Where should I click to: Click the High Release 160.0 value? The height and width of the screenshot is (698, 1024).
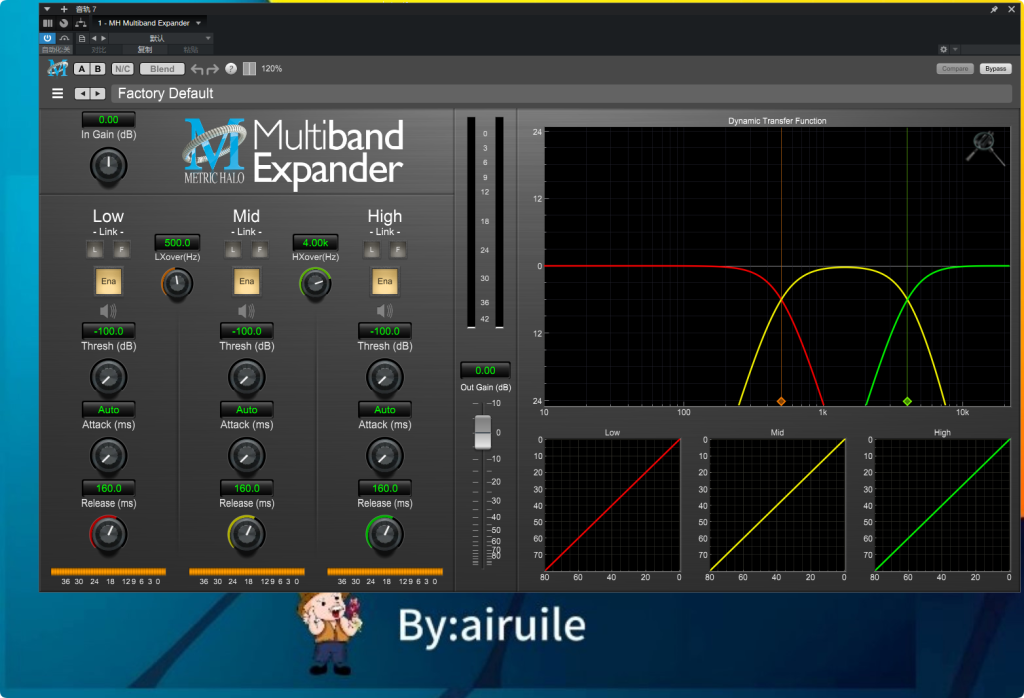tap(385, 488)
